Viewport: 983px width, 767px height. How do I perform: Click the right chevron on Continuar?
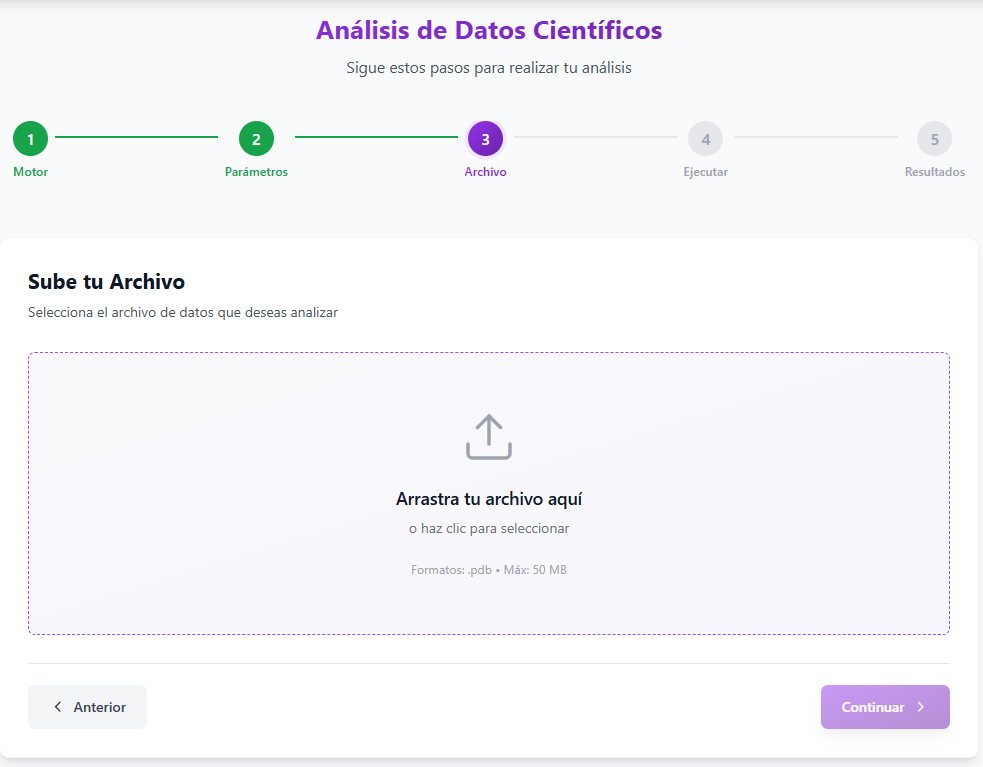click(x=921, y=707)
